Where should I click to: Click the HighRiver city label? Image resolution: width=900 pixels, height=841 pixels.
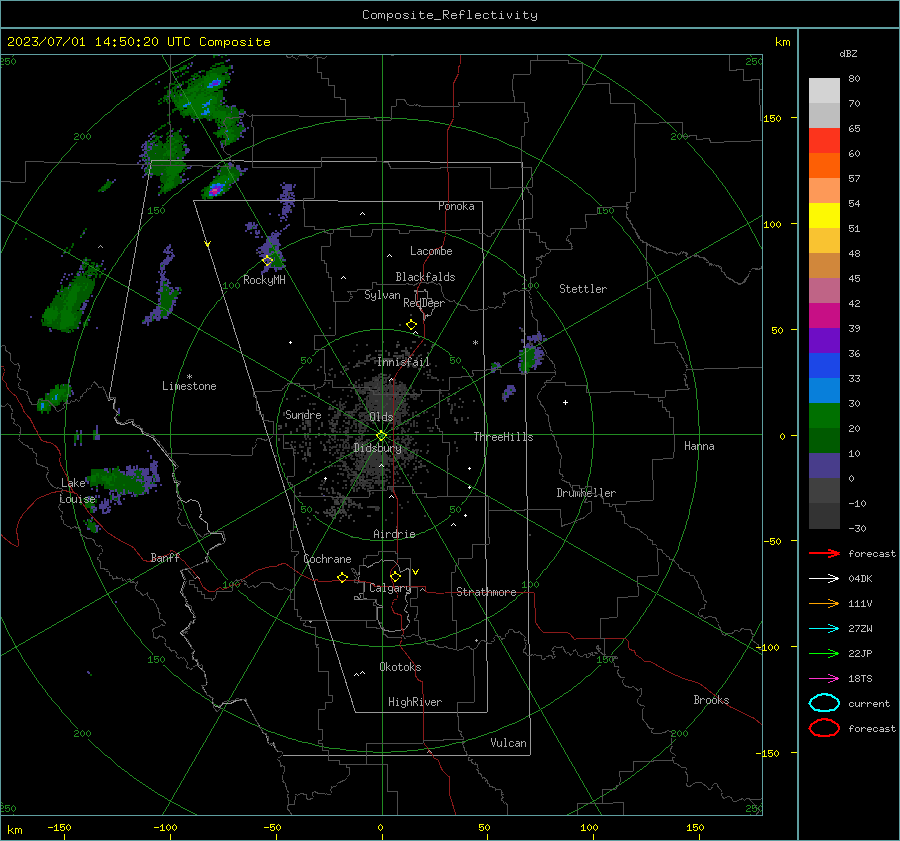[x=415, y=702]
